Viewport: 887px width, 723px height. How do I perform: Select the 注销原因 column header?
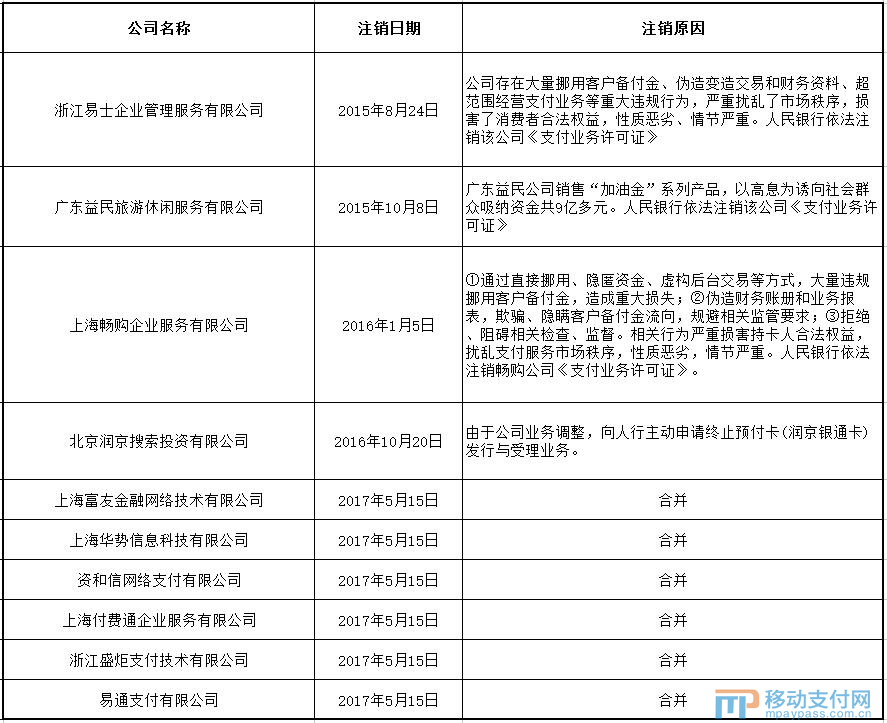click(673, 28)
